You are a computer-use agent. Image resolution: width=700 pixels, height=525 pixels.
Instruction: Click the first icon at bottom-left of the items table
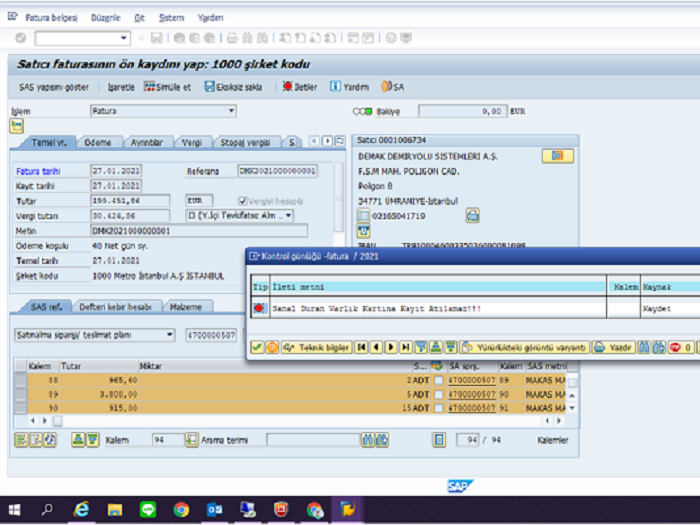21,440
